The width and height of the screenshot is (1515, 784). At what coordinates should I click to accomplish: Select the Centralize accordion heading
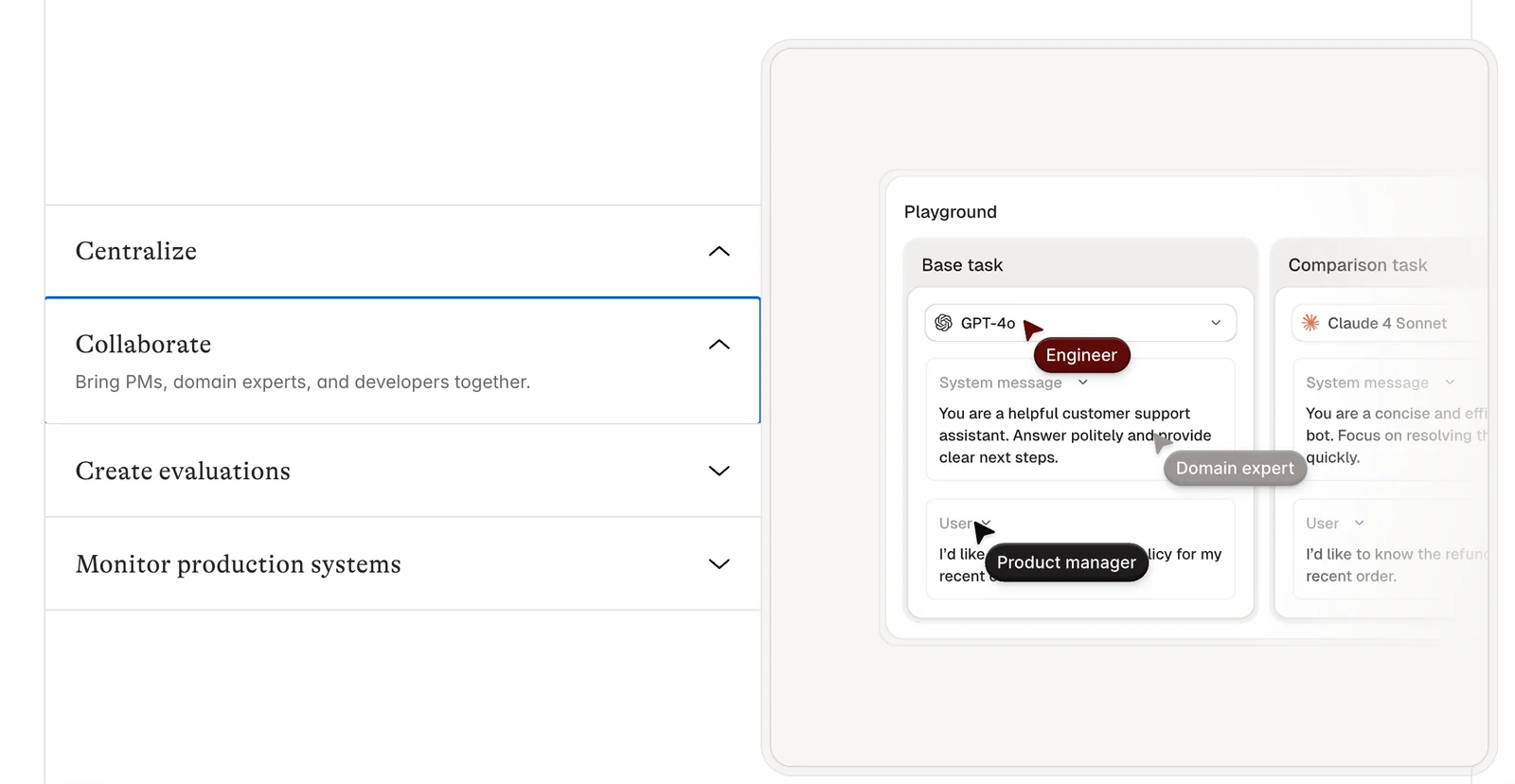pyautogui.click(x=136, y=251)
